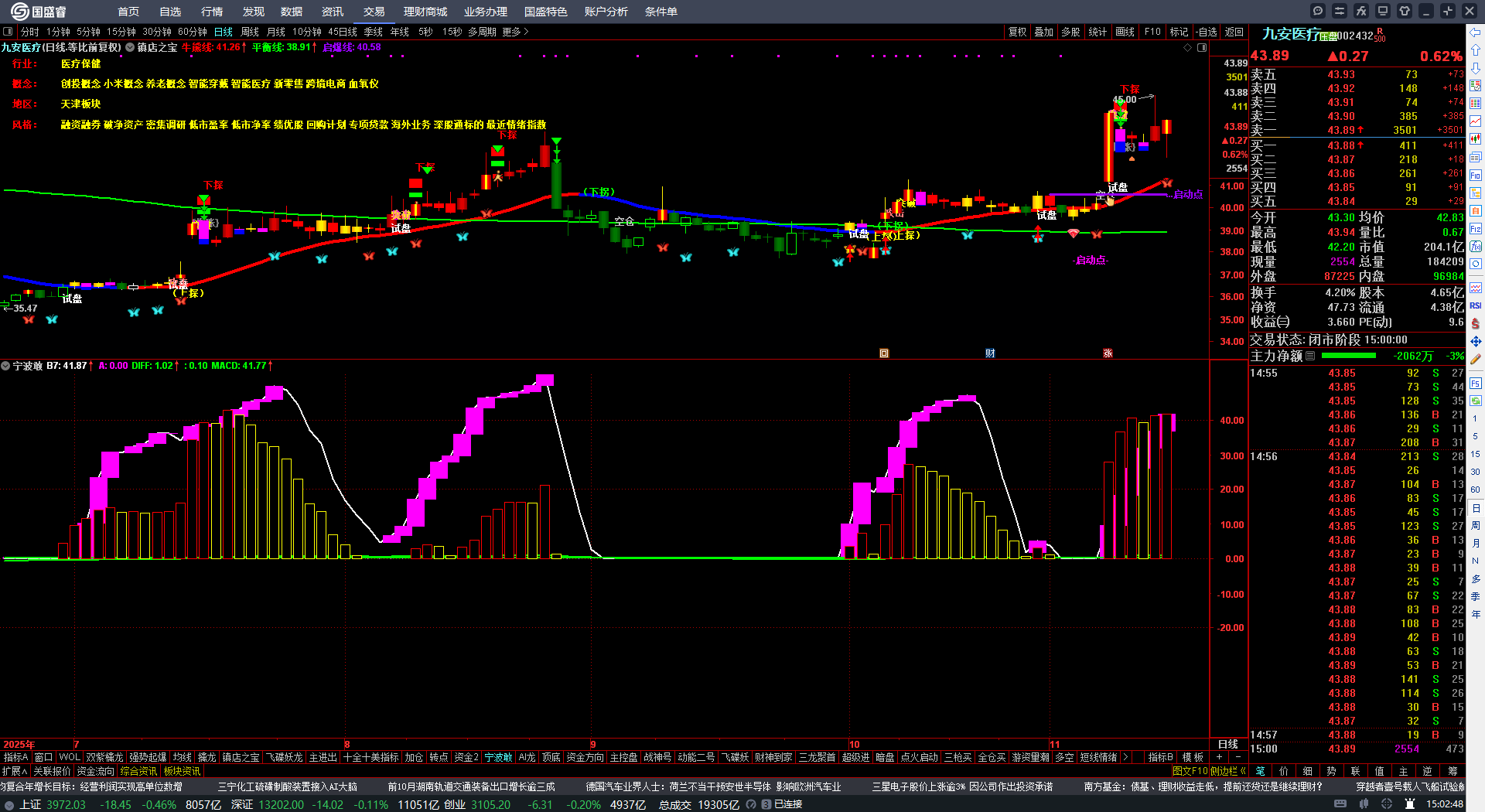Screen dimensions: 1485x812
Task: Open the settings sliders icon in title bar
Action: [1340, 11]
